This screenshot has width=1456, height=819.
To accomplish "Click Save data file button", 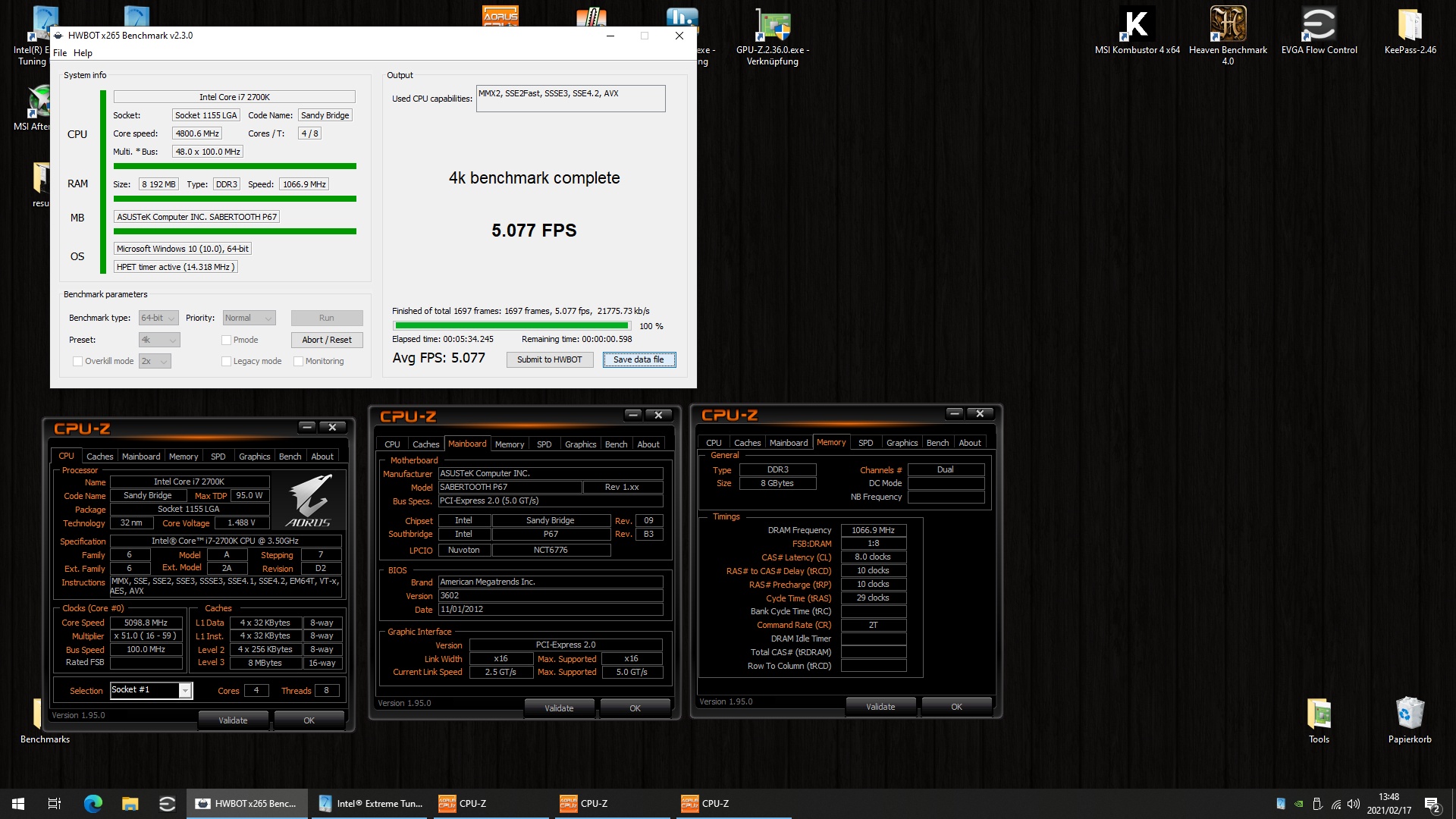I will click(x=639, y=360).
